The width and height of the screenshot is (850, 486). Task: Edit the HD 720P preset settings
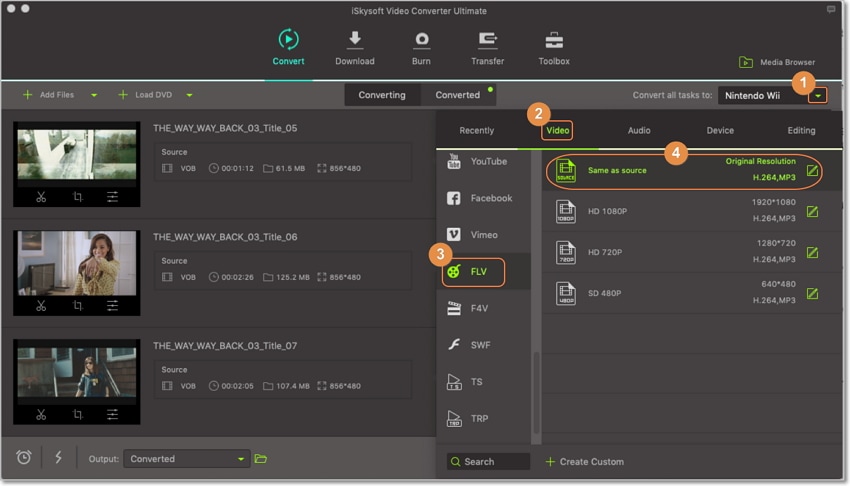[812, 252]
